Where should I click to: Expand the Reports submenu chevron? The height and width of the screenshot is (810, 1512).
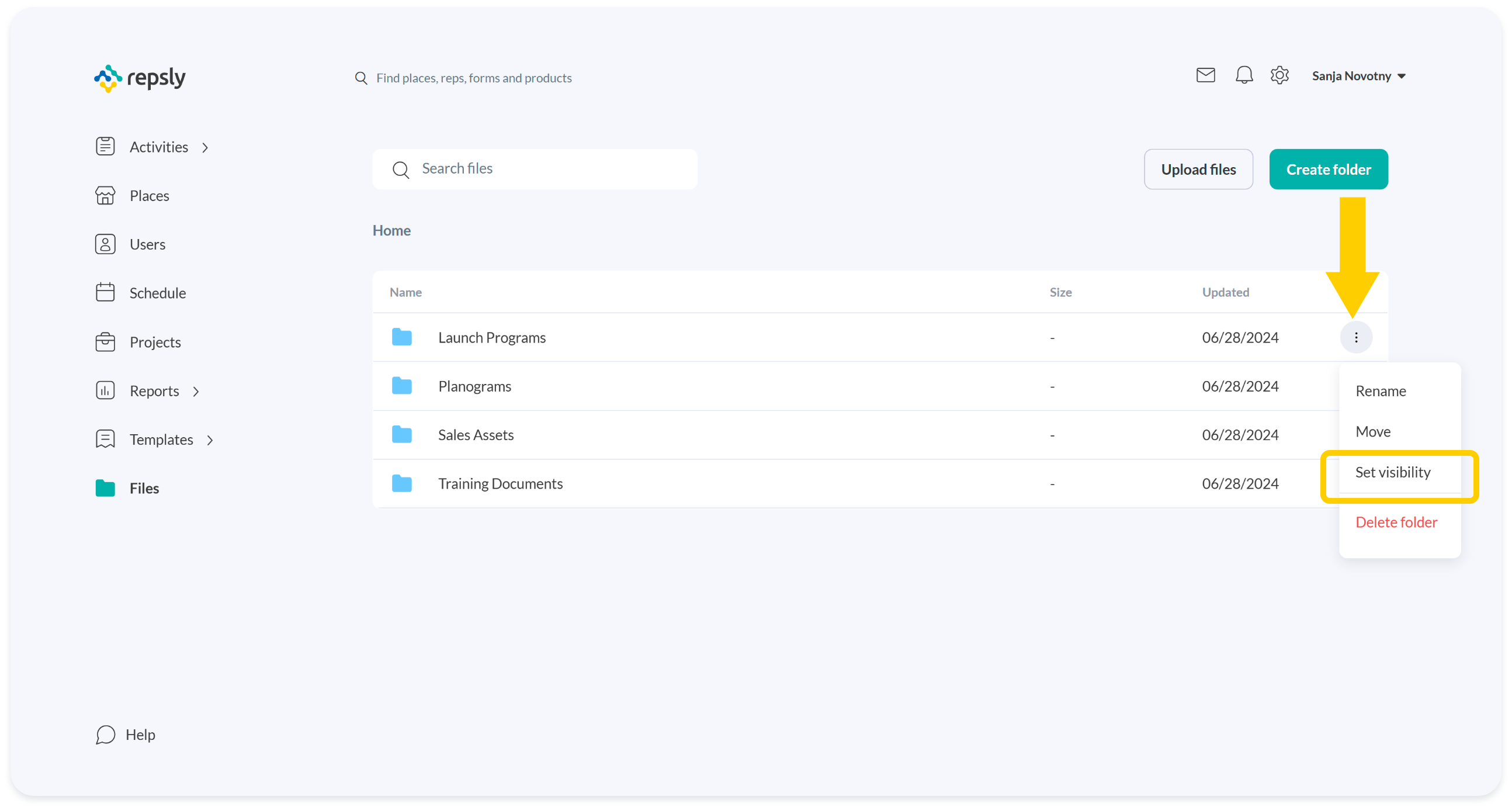tap(196, 392)
